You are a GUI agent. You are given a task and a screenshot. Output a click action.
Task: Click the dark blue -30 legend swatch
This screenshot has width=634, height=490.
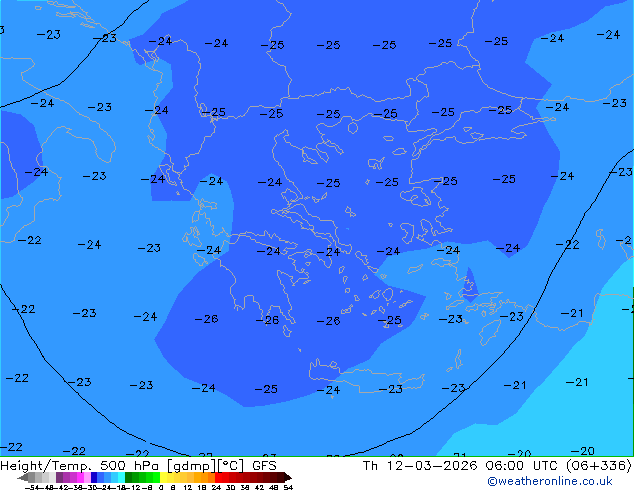94,477
